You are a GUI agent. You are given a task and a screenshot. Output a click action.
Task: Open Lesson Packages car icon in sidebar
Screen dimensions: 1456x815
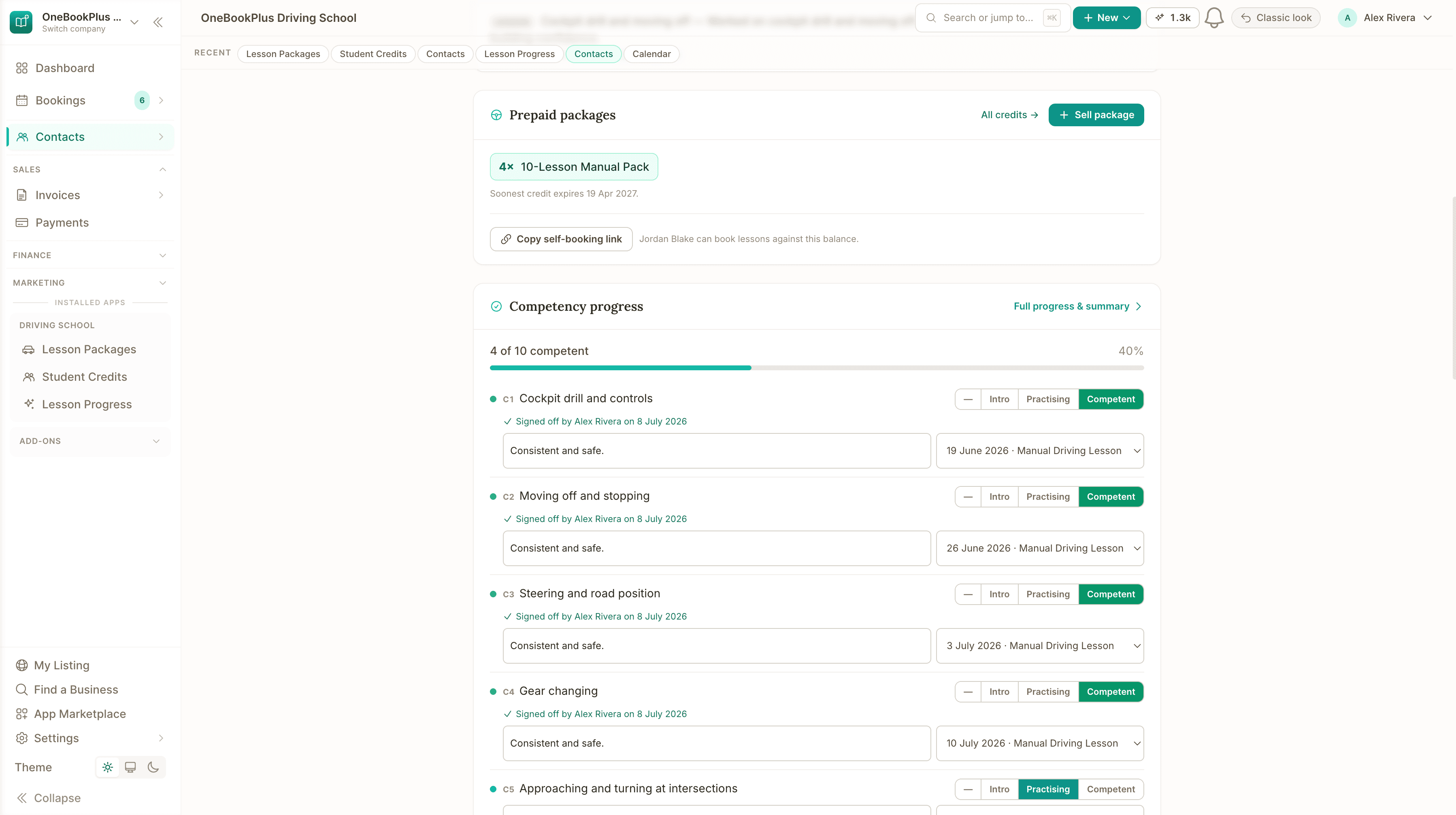[x=28, y=350]
